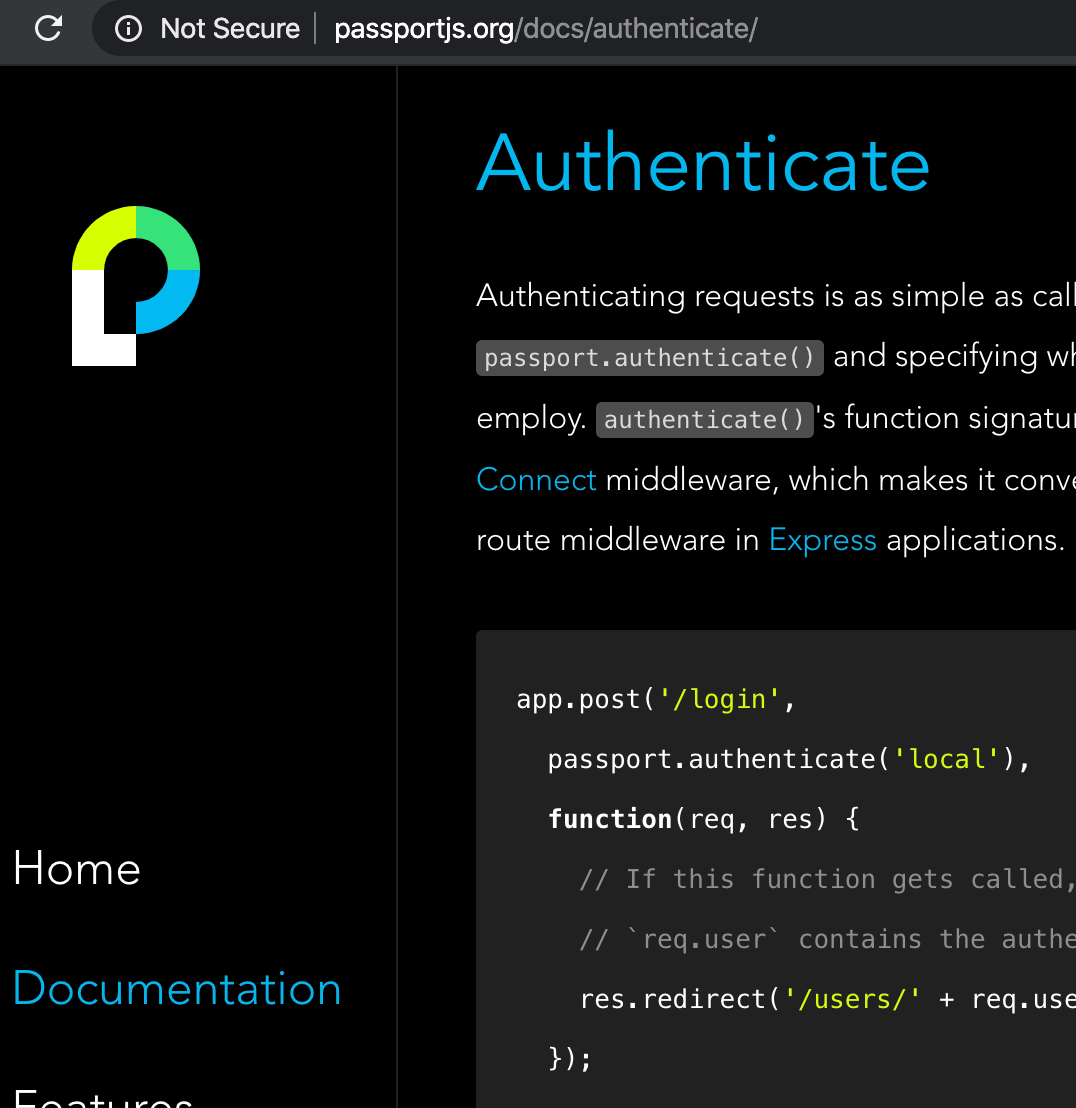
Task: Click the passport.authenticate() inline code snippet
Action: coord(649,357)
